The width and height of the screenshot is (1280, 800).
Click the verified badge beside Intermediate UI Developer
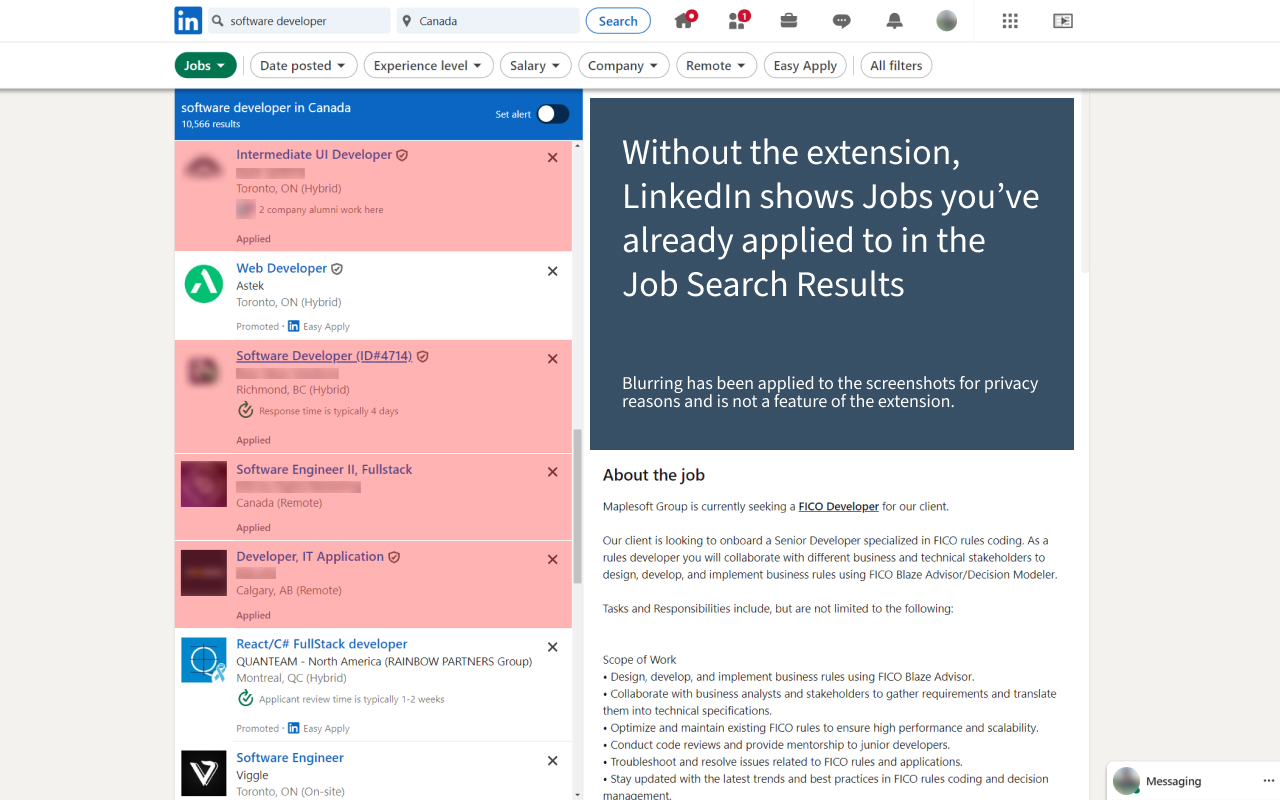click(x=402, y=156)
